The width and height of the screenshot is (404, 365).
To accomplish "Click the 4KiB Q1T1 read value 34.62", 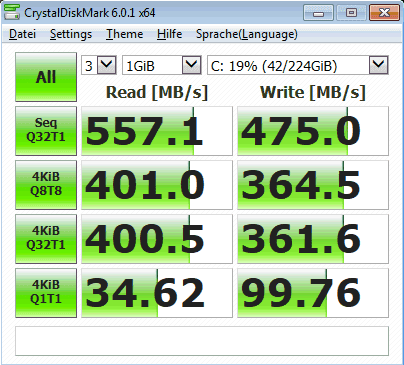I will click(x=157, y=293).
